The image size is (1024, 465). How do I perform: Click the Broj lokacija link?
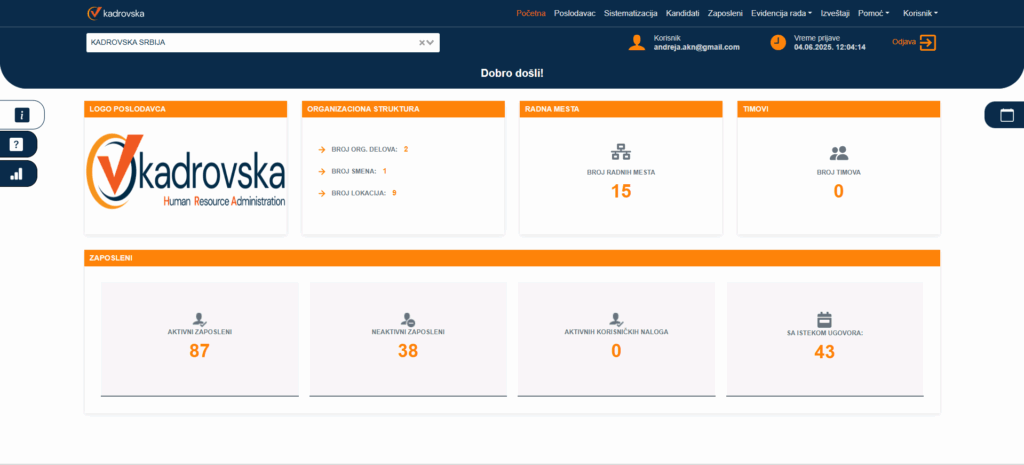(x=360, y=192)
